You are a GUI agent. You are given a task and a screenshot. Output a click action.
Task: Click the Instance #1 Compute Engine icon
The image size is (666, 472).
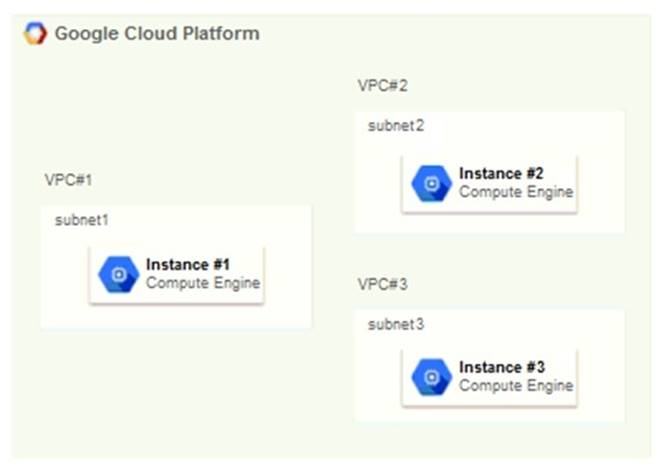click(119, 274)
